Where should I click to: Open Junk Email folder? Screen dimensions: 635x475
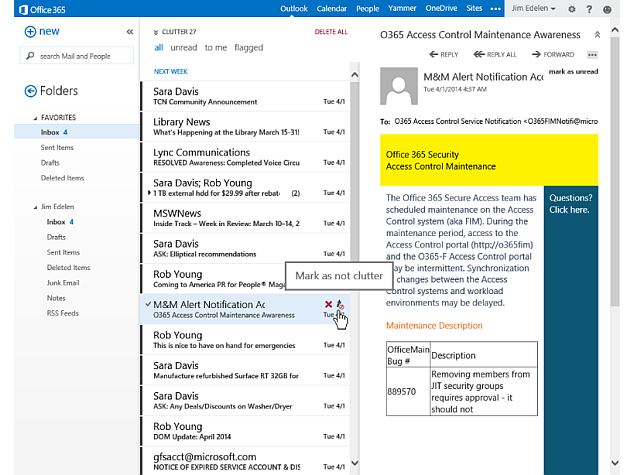point(63,283)
